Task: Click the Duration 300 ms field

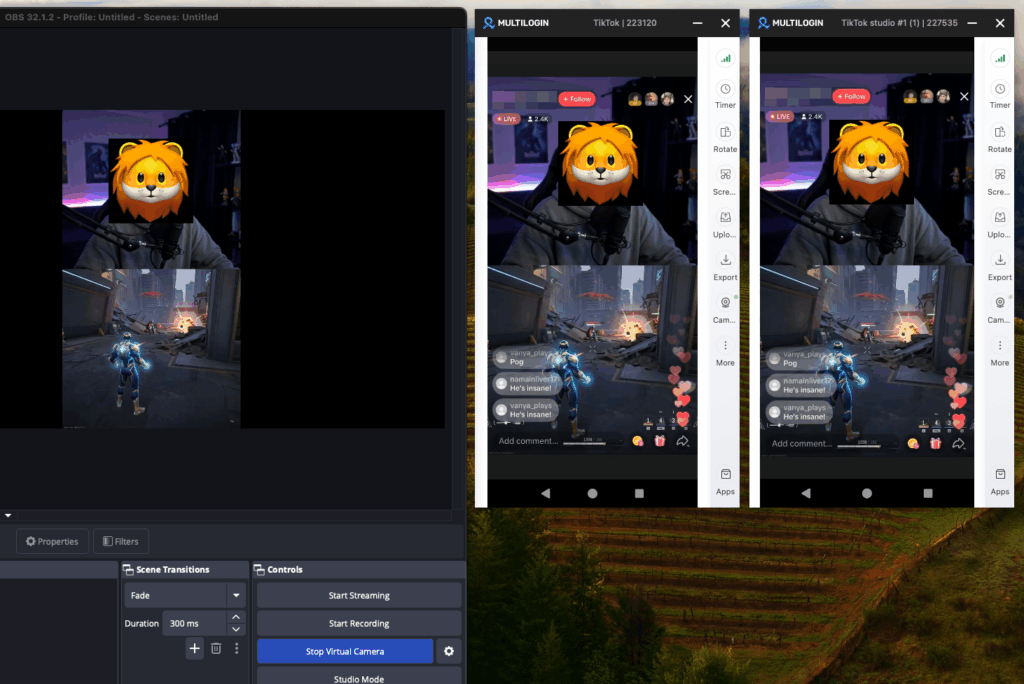Action: [195, 623]
